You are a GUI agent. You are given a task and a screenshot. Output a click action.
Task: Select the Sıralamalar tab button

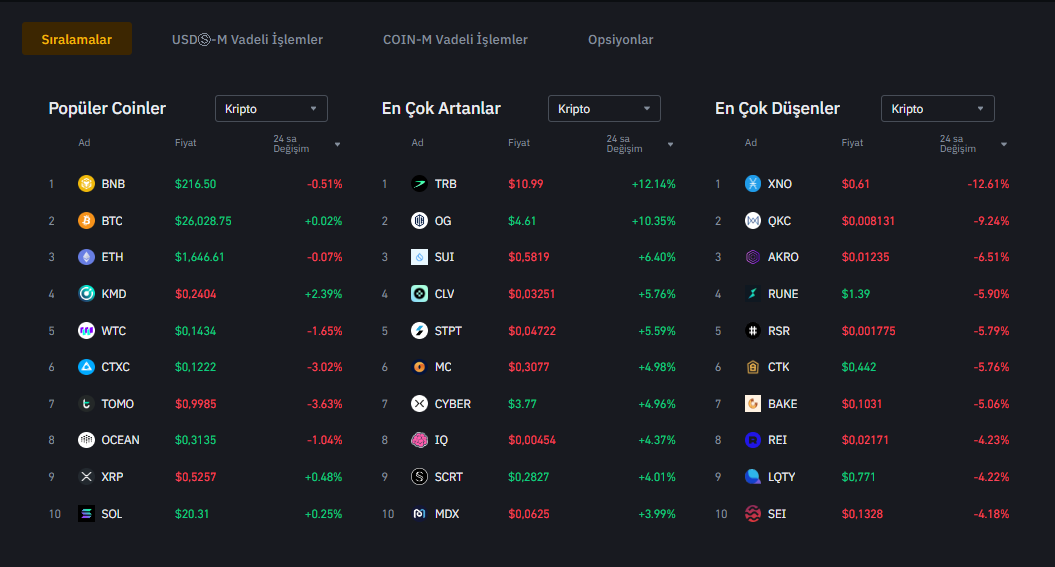pyautogui.click(x=77, y=40)
